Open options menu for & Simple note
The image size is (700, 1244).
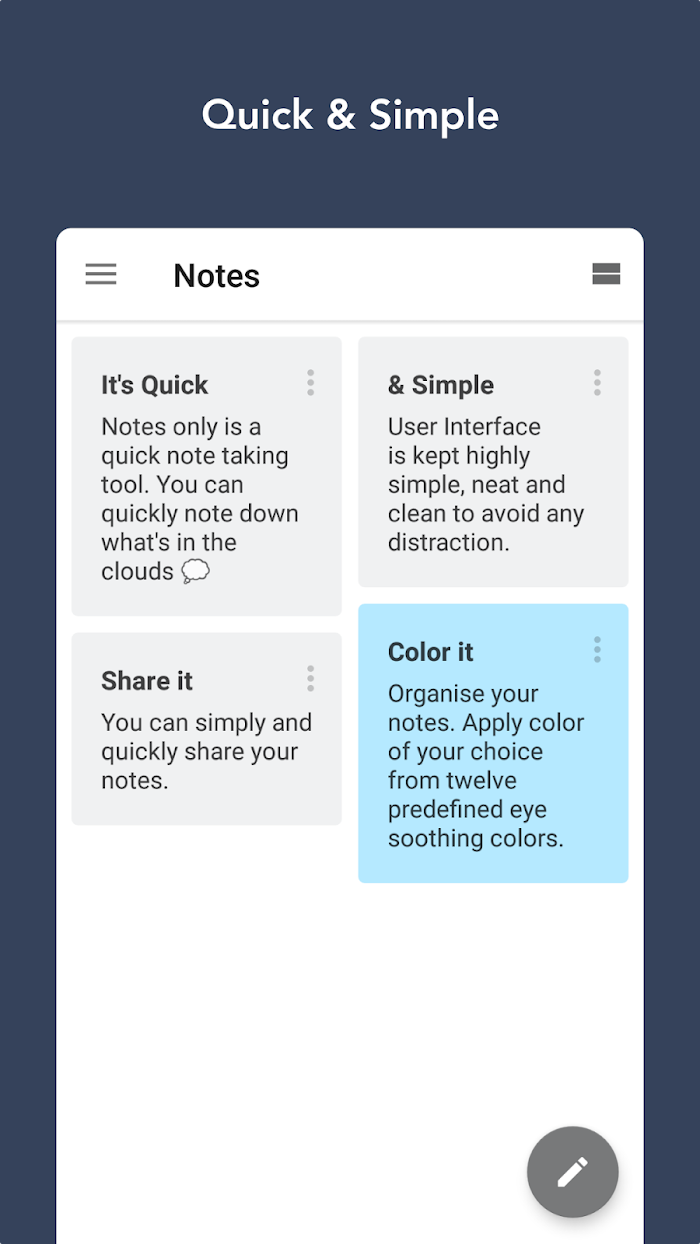[x=597, y=383]
